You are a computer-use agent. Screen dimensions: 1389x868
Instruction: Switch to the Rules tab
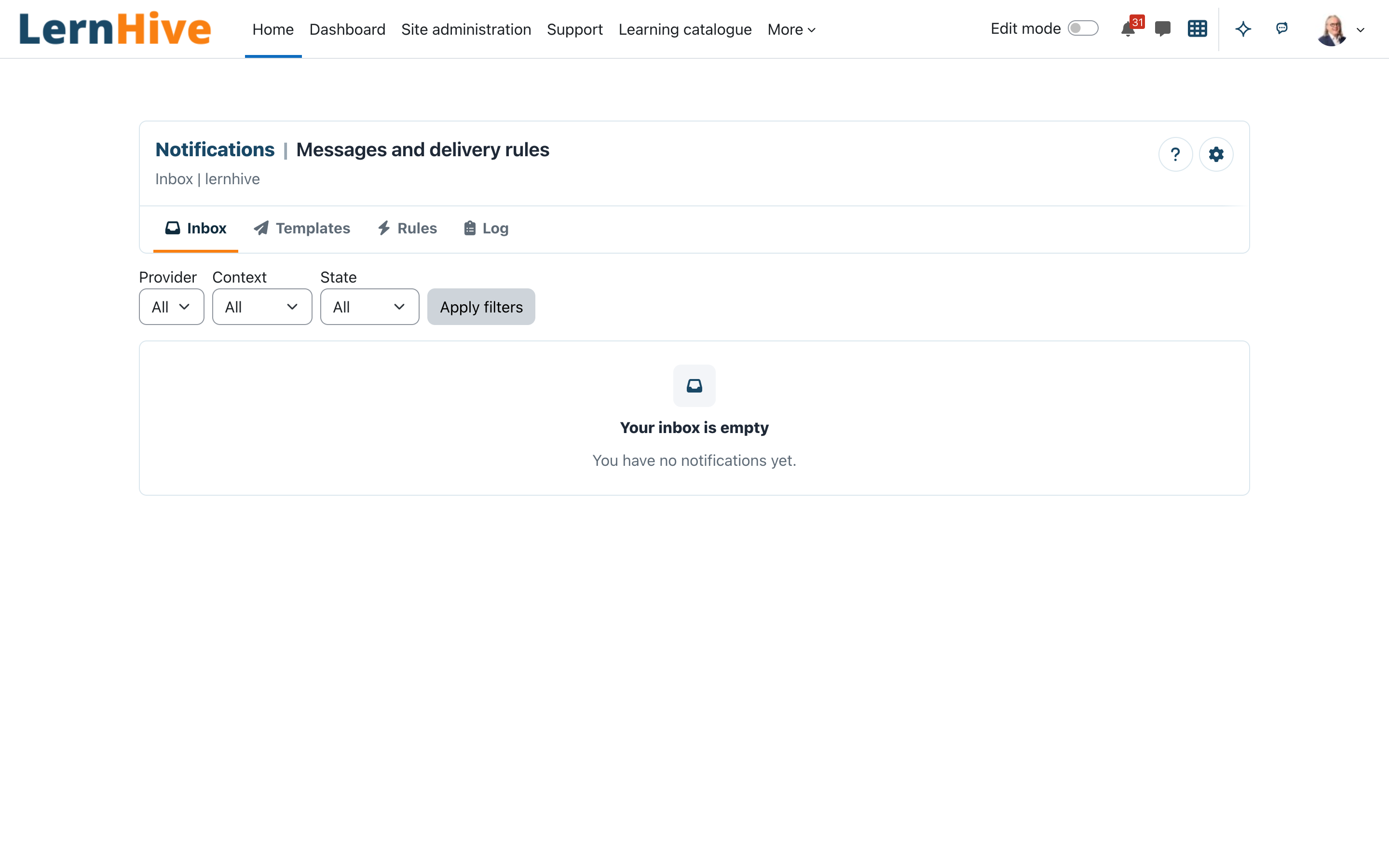click(408, 229)
